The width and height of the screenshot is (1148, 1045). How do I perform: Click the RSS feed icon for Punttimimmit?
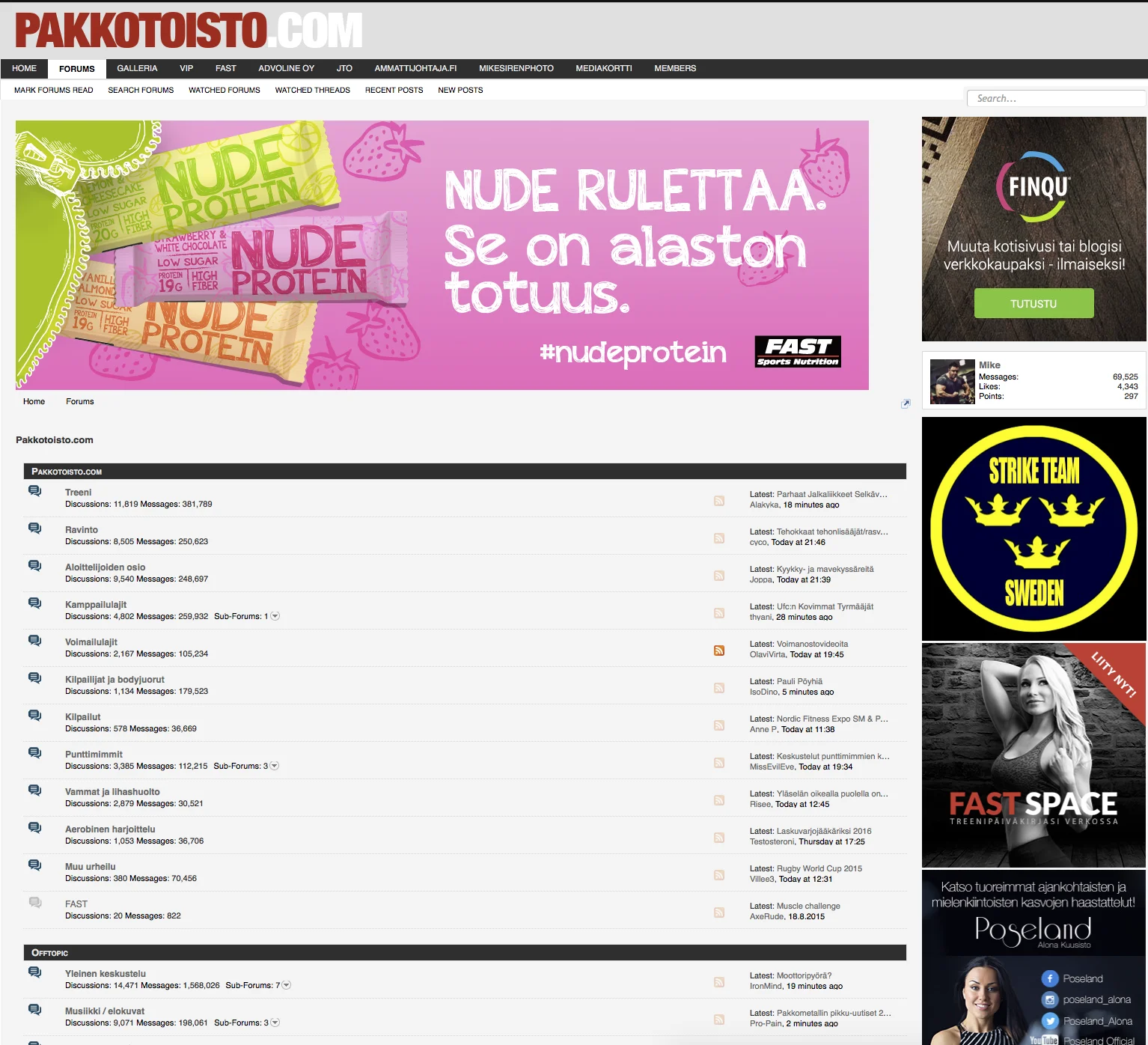click(718, 763)
